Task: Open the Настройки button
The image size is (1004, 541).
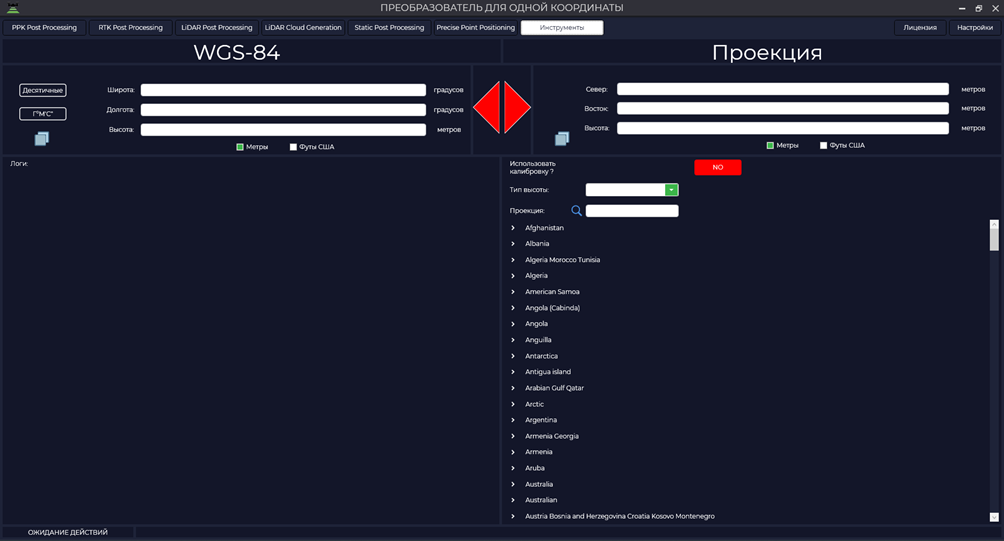Action: tap(975, 28)
